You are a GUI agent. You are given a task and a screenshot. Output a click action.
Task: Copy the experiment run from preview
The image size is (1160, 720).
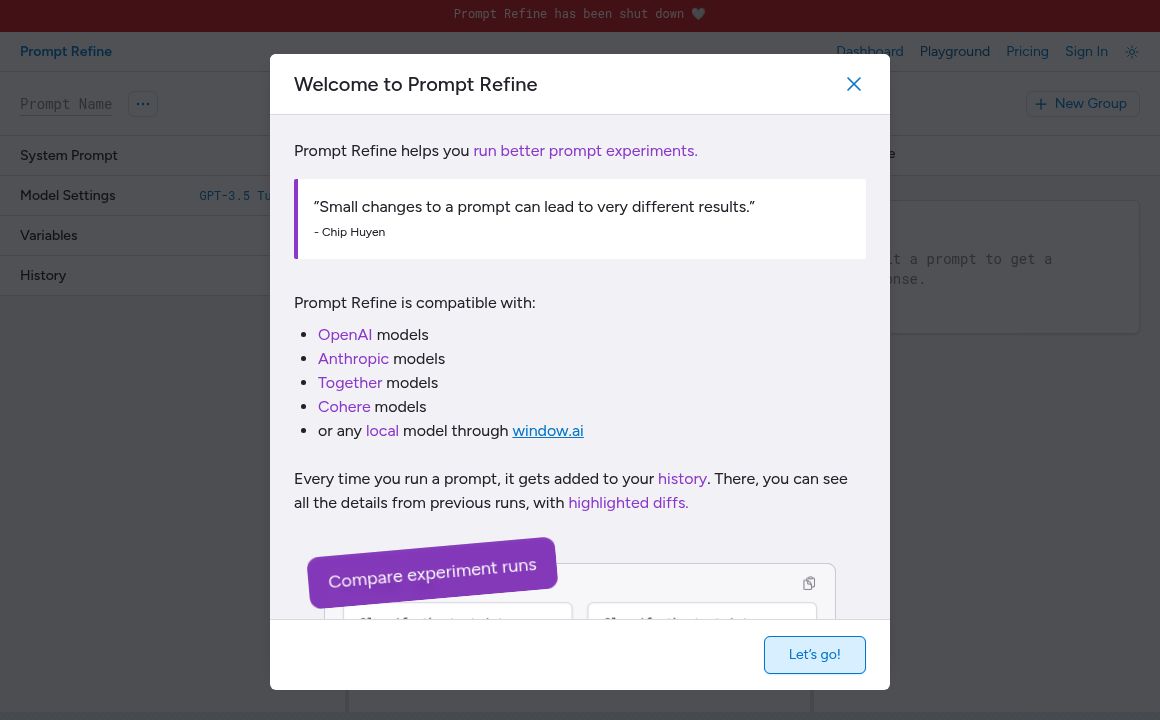(809, 583)
